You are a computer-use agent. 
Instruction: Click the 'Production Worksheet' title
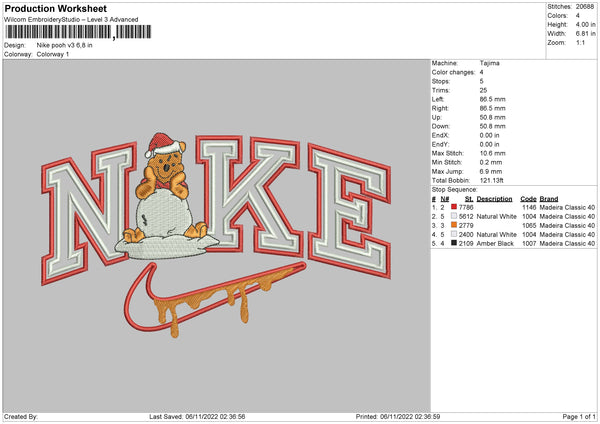click(x=55, y=8)
